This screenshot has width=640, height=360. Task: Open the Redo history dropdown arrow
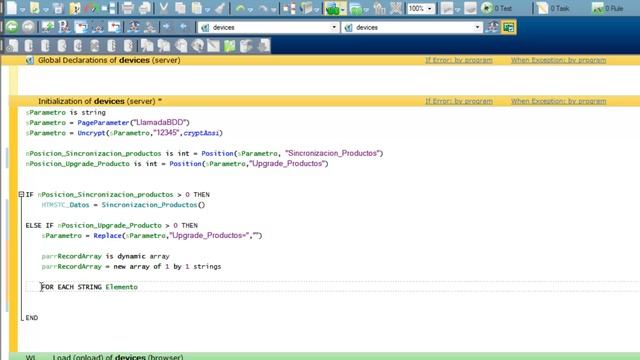273,9
